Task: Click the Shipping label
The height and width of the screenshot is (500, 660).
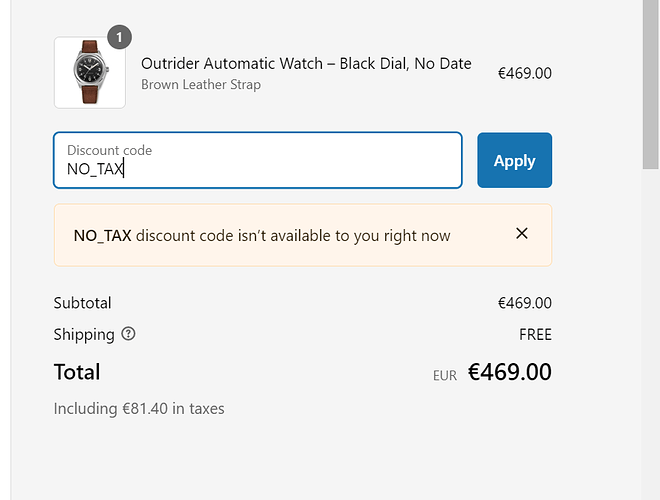Action: pos(84,335)
